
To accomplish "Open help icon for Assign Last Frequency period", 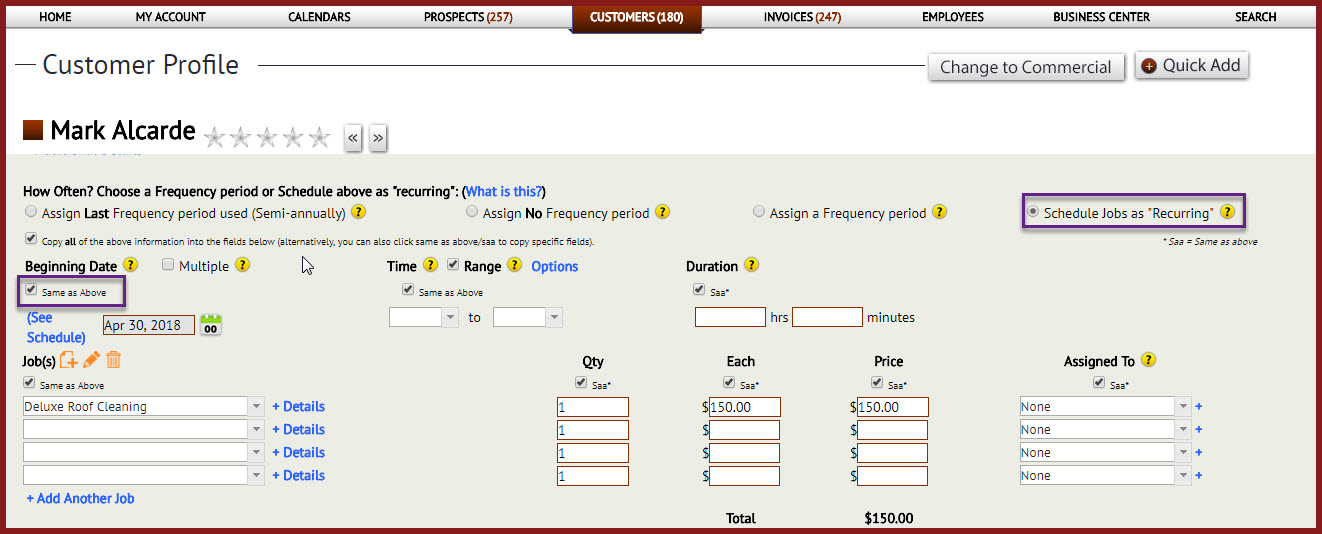I will (x=359, y=213).
